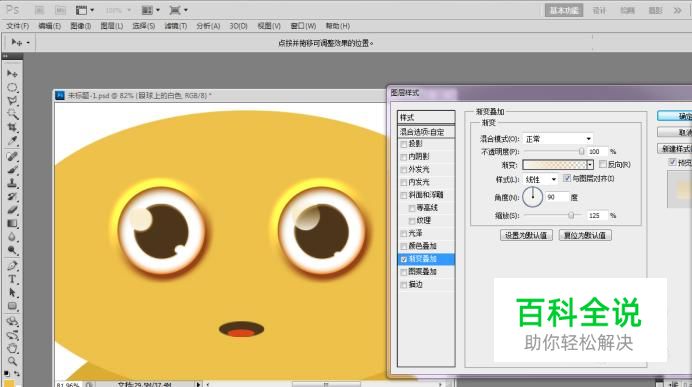Select the Type tool
Screen dimensions: 692x387
(12, 279)
